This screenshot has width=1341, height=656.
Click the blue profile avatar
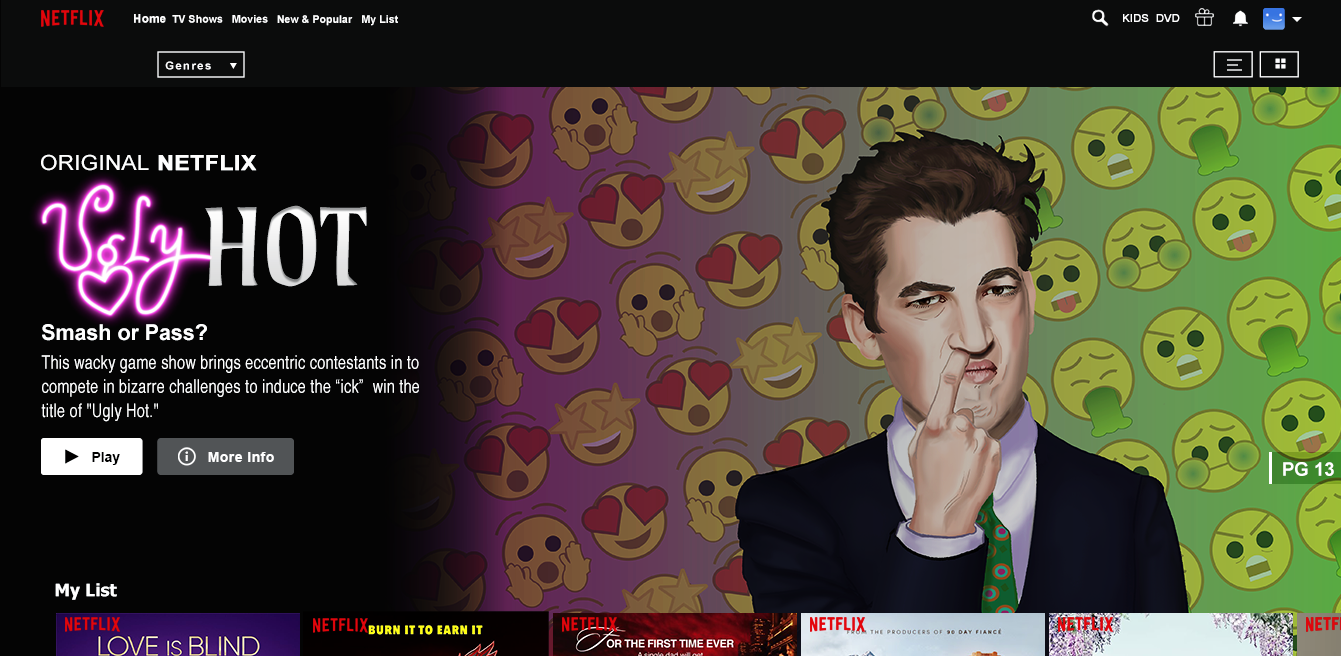[x=1273, y=18]
